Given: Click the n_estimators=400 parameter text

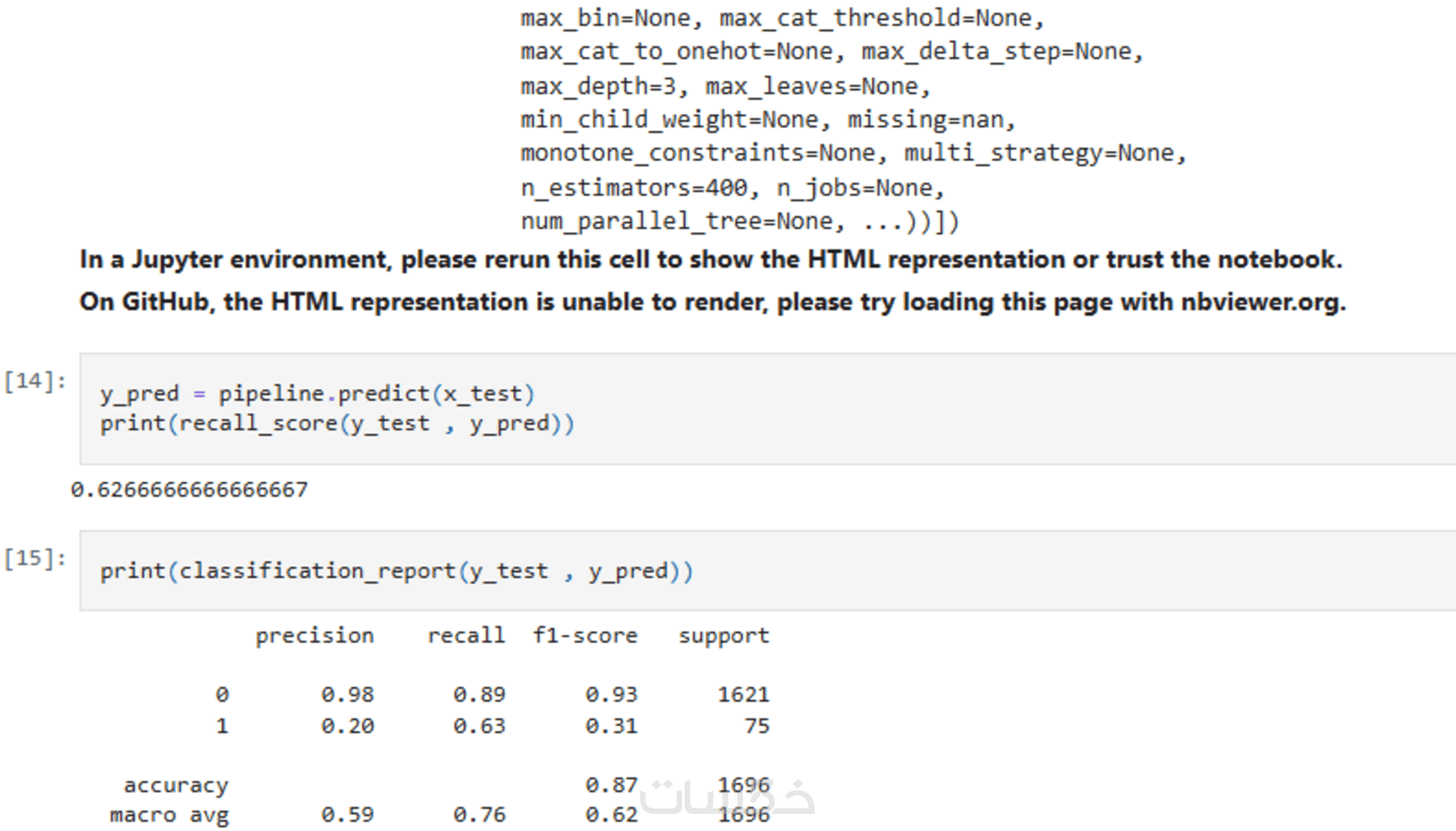Looking at the screenshot, I should [634, 188].
